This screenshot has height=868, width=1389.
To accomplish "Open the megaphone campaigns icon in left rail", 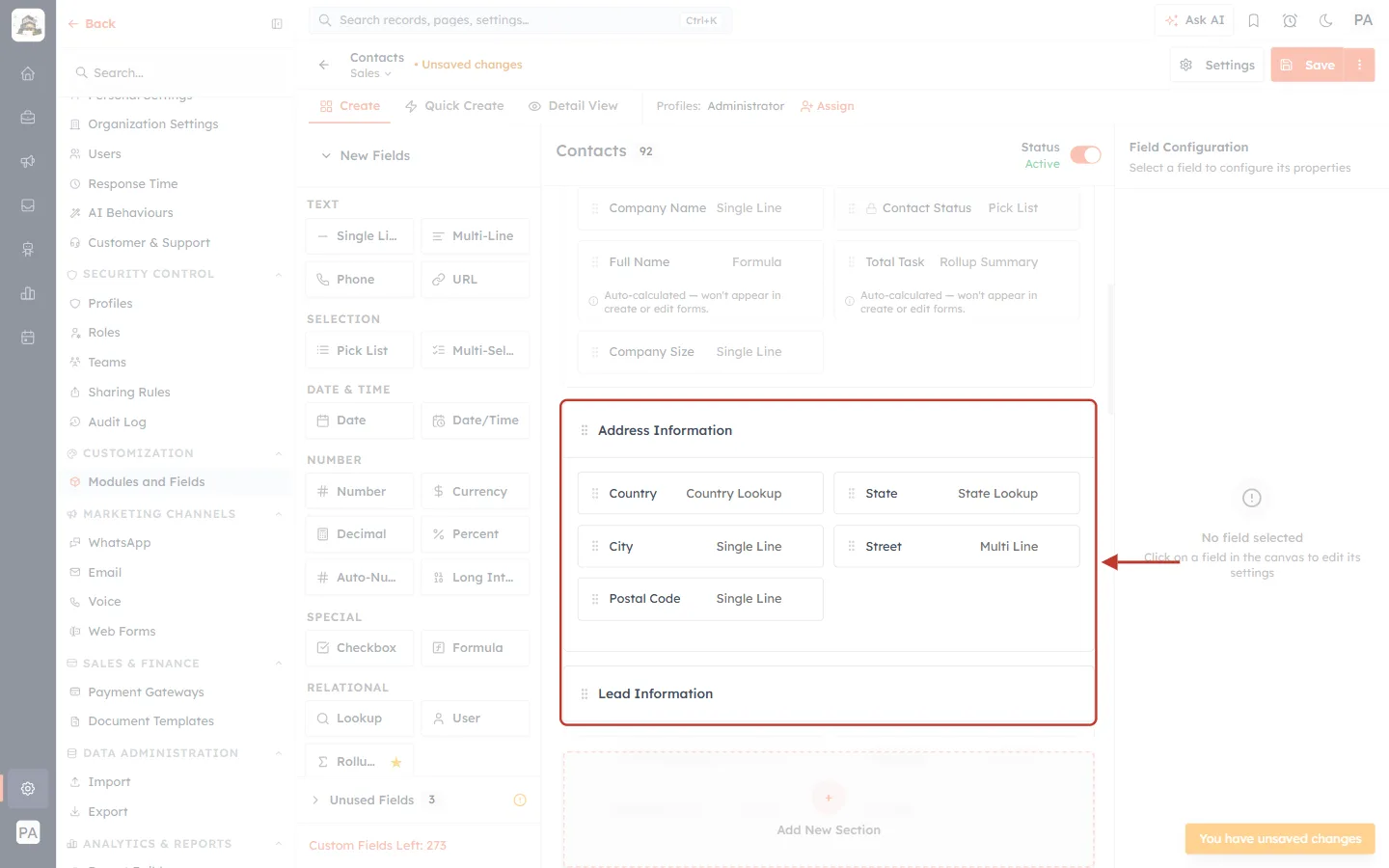I will (x=28, y=161).
